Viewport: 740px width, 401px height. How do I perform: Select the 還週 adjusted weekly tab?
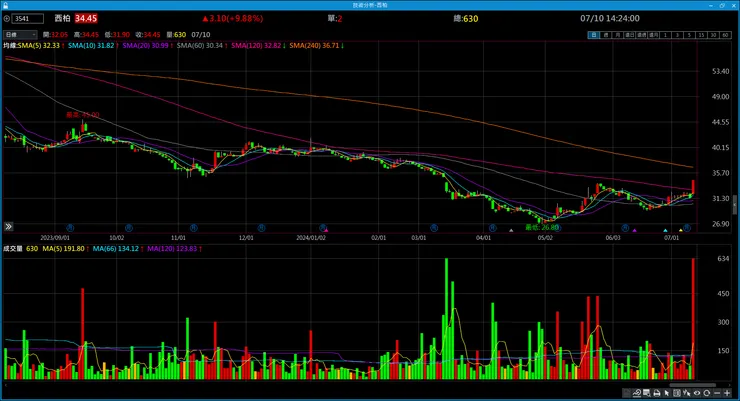pyautogui.click(x=641, y=35)
